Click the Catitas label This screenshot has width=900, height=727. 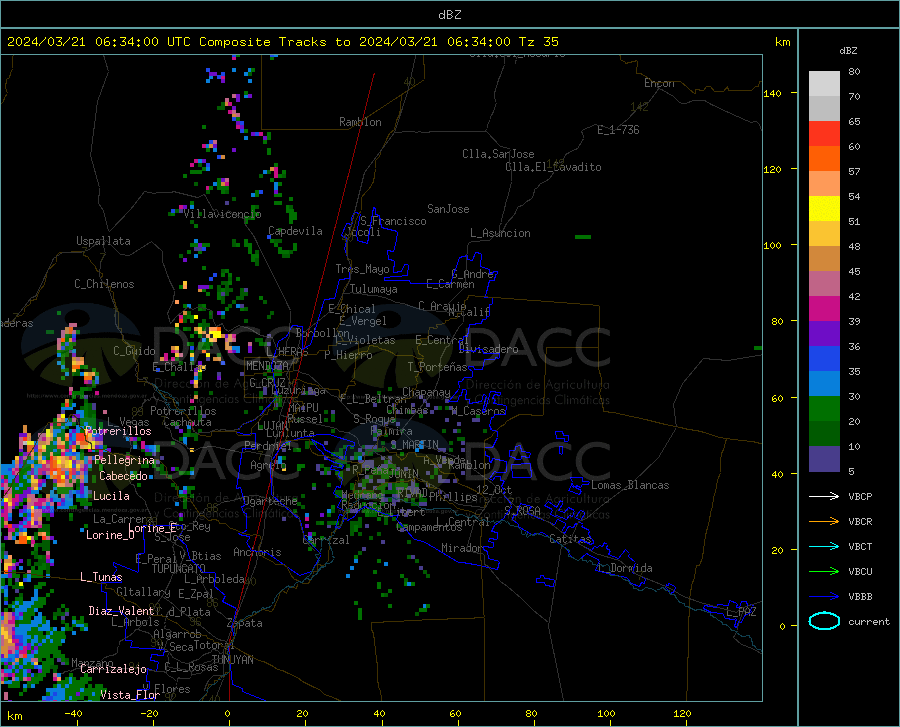[571, 539]
